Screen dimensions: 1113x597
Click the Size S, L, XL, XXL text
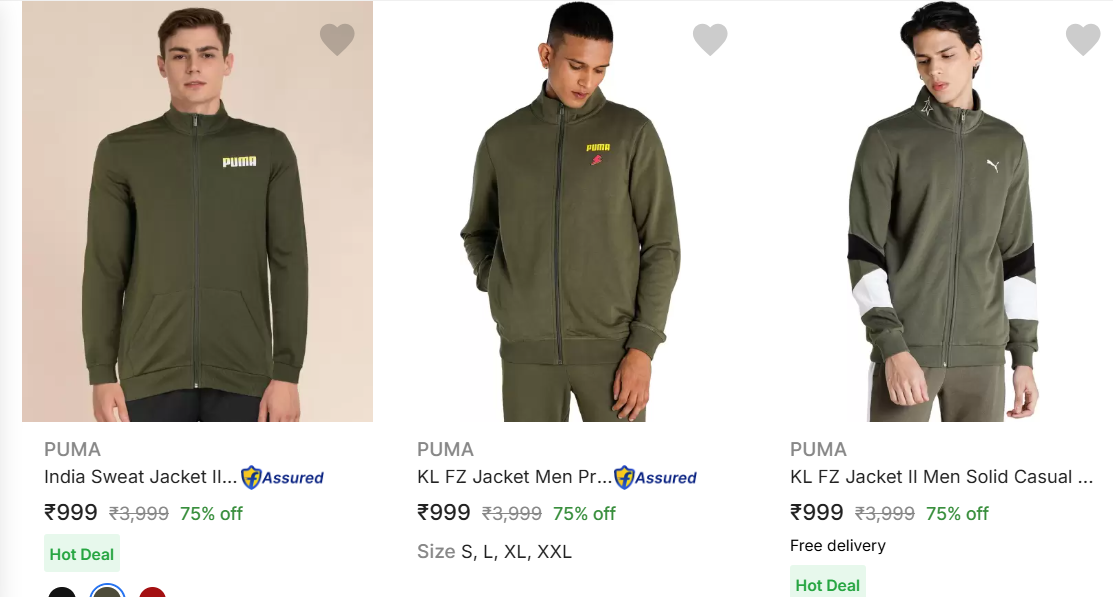(x=494, y=551)
